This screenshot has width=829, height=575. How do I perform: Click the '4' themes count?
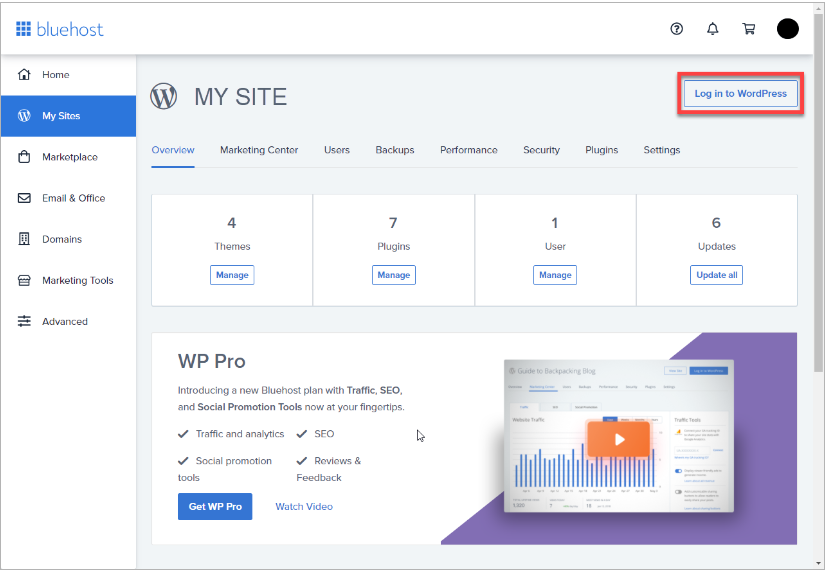[232, 223]
